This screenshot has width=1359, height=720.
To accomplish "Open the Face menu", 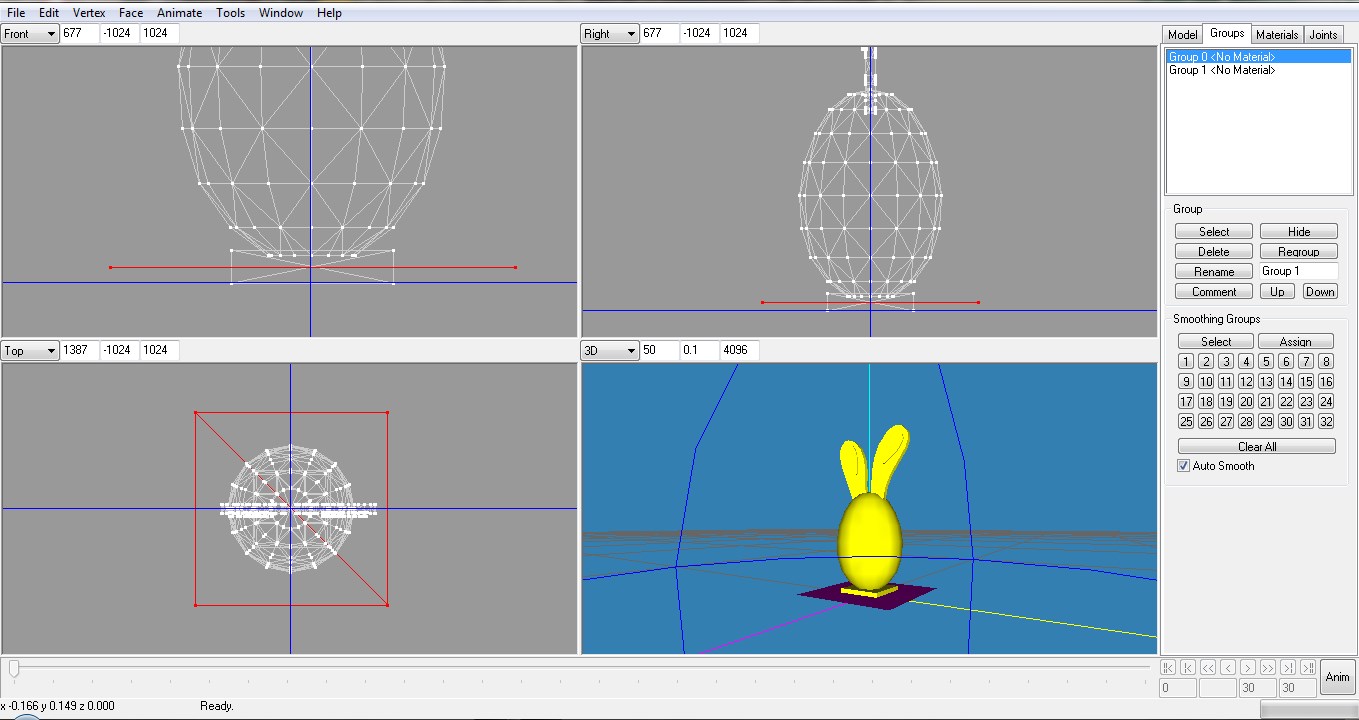I will [131, 13].
